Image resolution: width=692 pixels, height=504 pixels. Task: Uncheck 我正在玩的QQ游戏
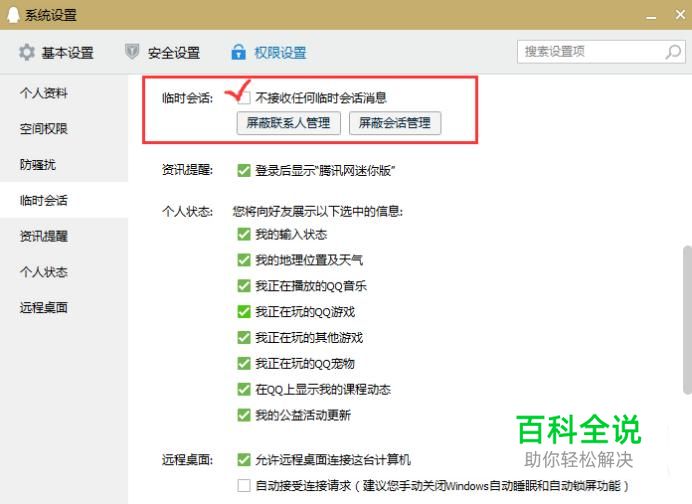click(244, 312)
